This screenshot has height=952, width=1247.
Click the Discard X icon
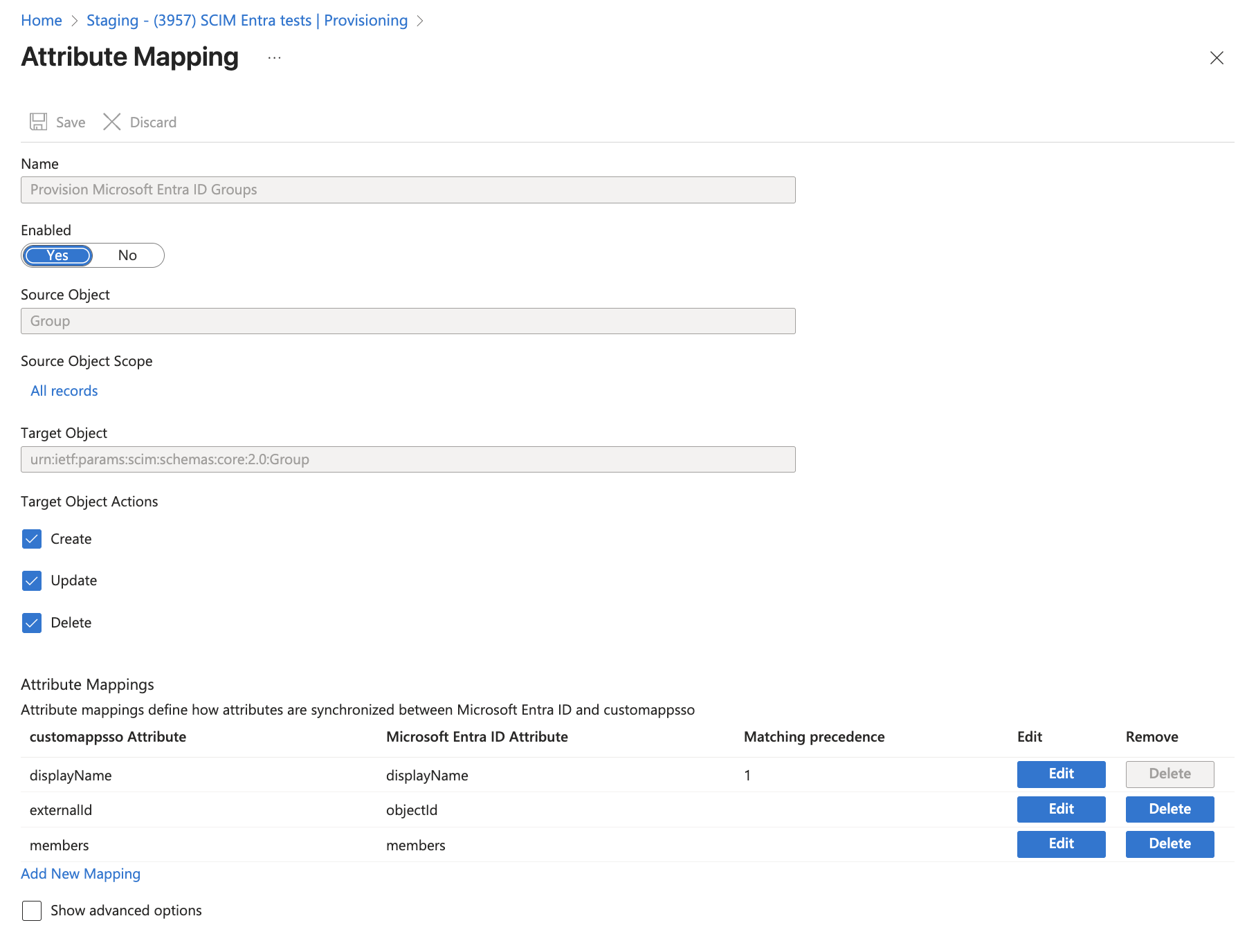(x=112, y=122)
